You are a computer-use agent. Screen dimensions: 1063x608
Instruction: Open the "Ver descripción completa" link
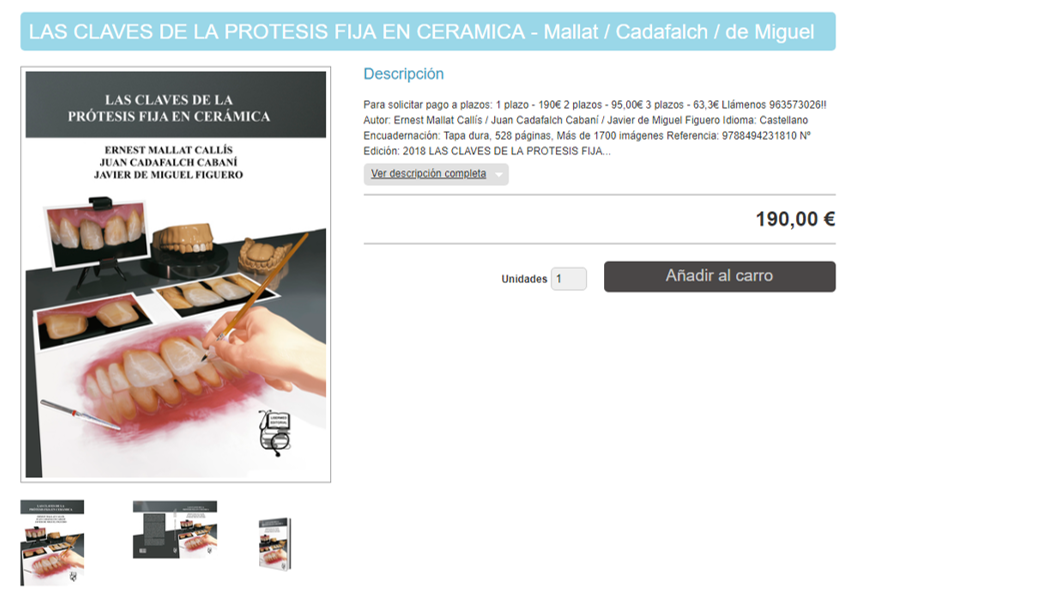pyautogui.click(x=428, y=174)
